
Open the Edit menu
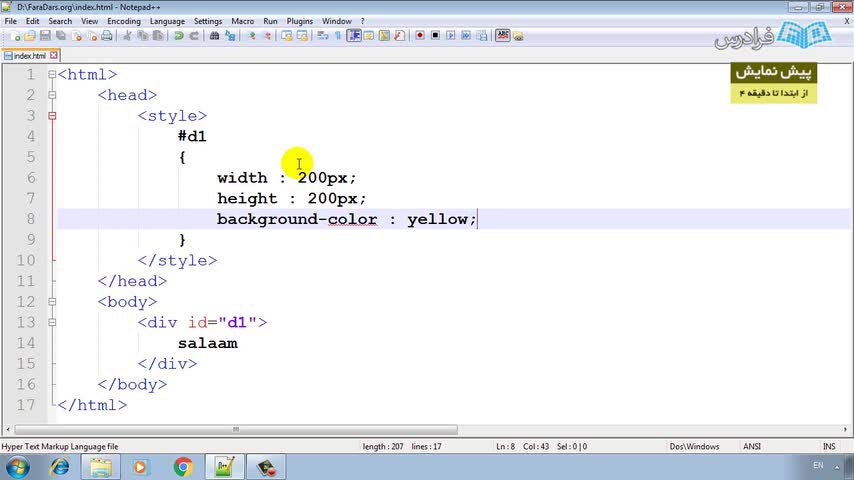point(32,21)
